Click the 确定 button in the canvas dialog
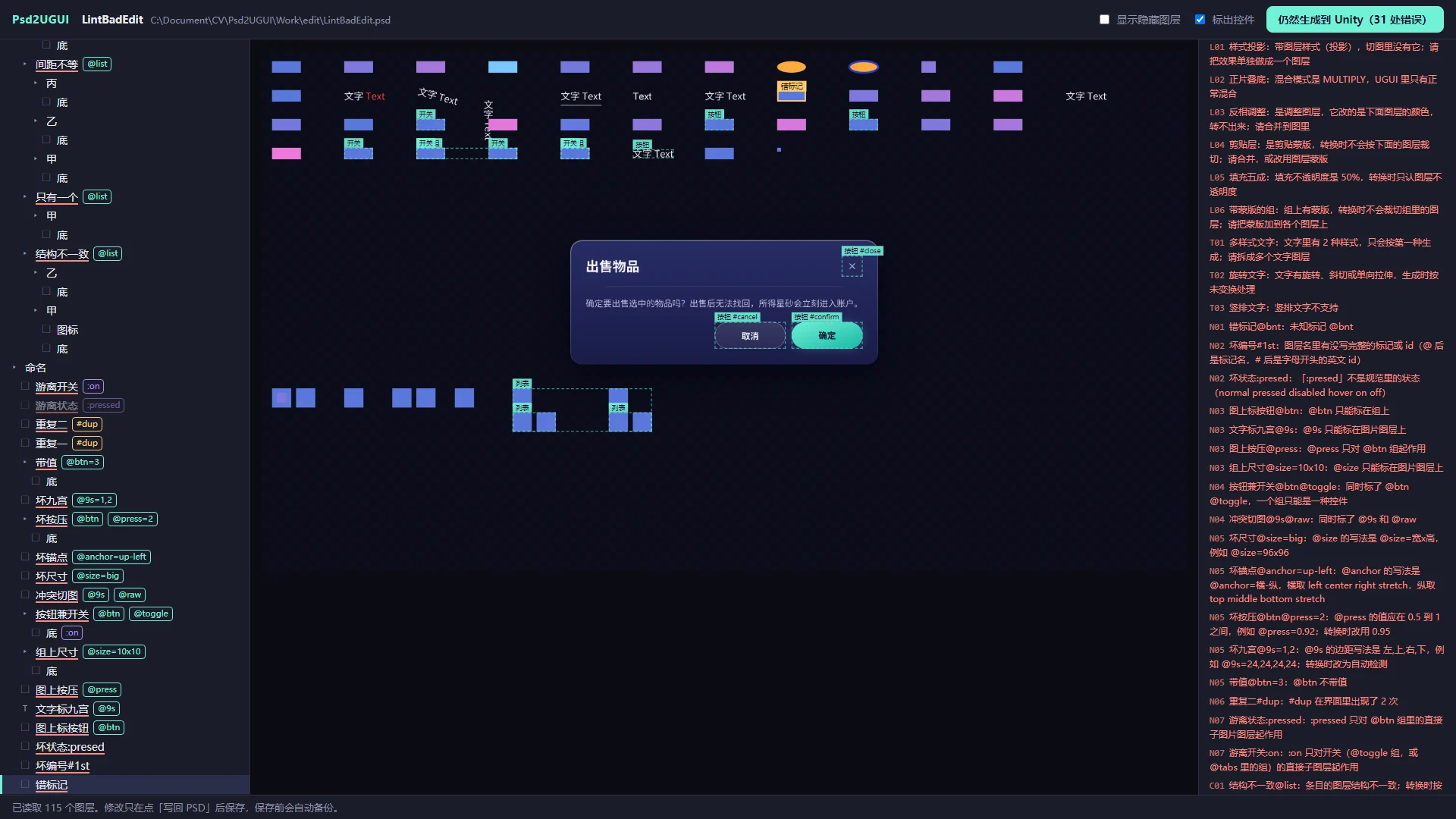 pos(827,335)
